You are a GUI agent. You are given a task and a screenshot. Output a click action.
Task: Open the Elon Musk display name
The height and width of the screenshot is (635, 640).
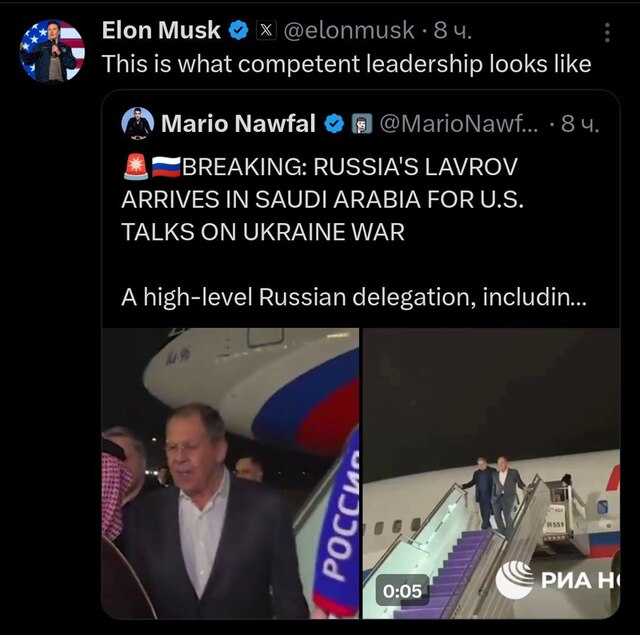point(160,32)
